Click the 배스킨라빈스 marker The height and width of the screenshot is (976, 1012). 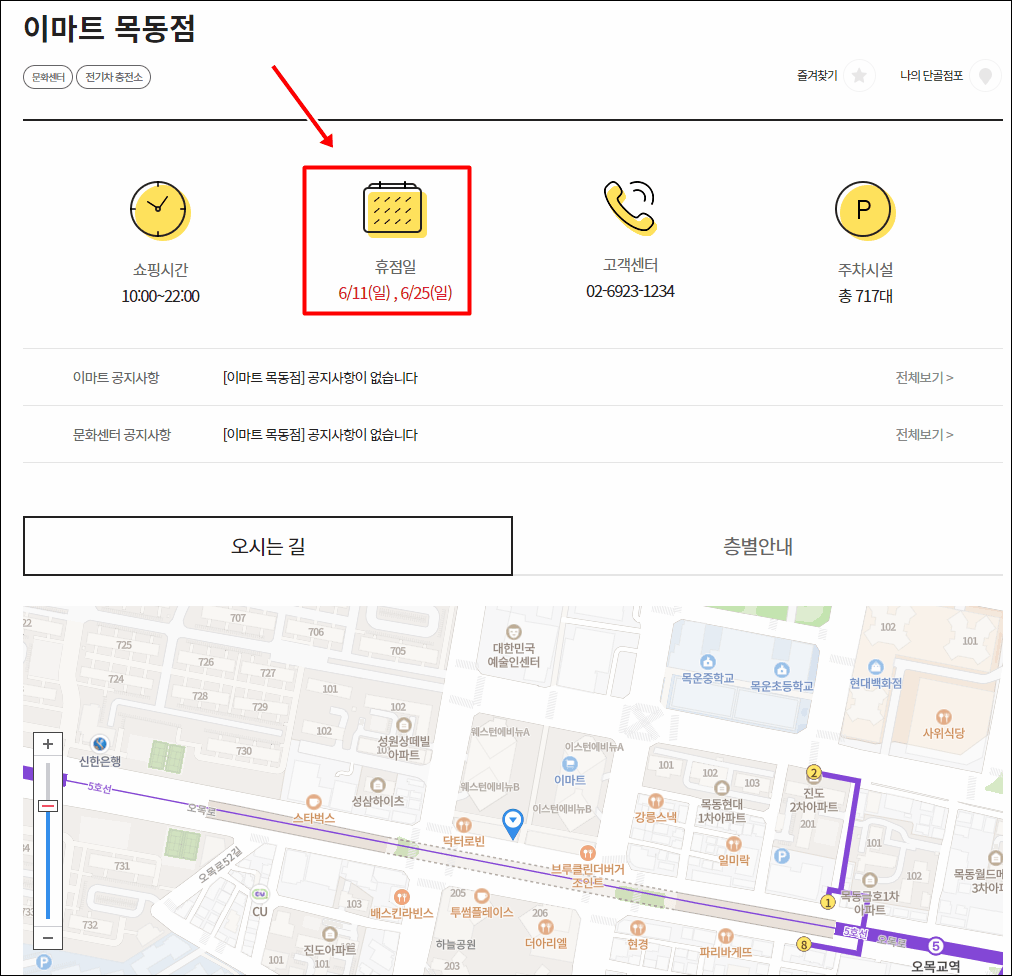(401, 897)
